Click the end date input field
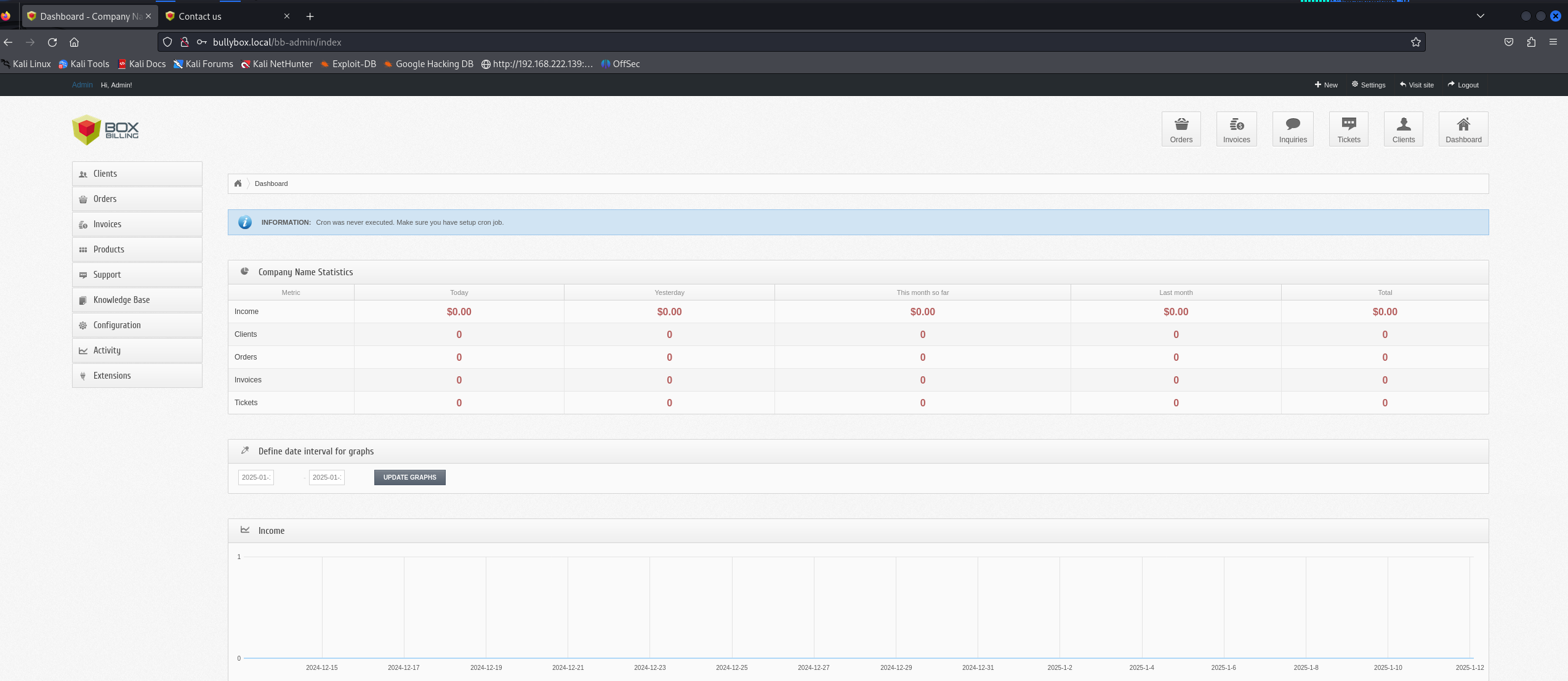This screenshot has width=1568, height=681. coord(327,477)
